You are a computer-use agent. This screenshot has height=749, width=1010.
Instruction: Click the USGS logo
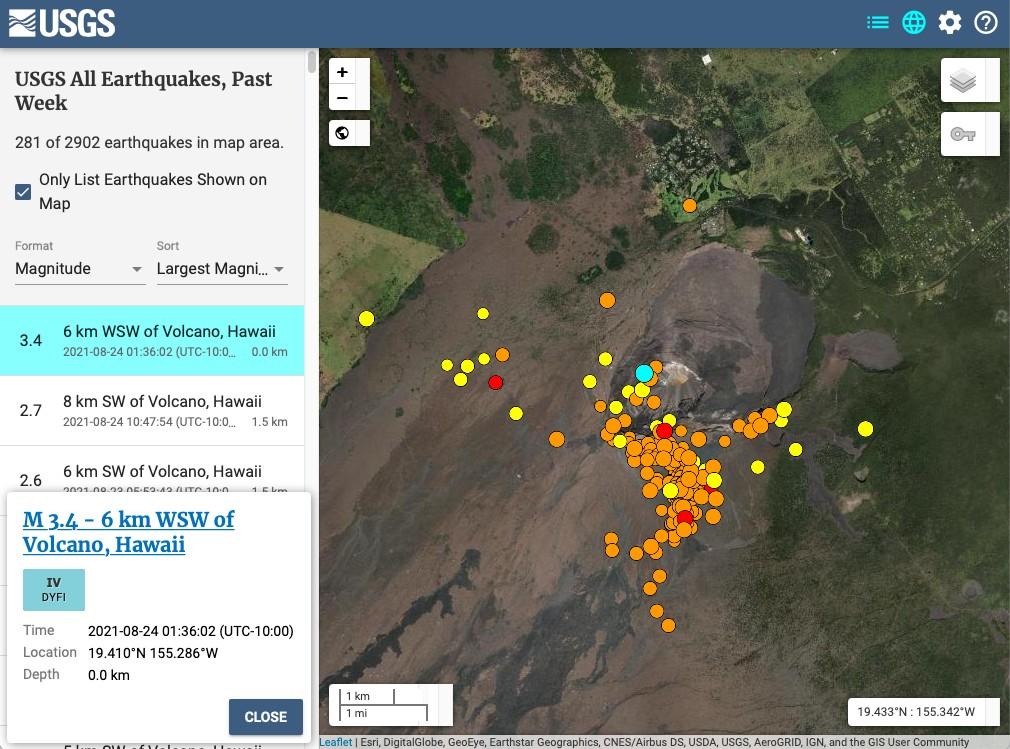point(62,23)
